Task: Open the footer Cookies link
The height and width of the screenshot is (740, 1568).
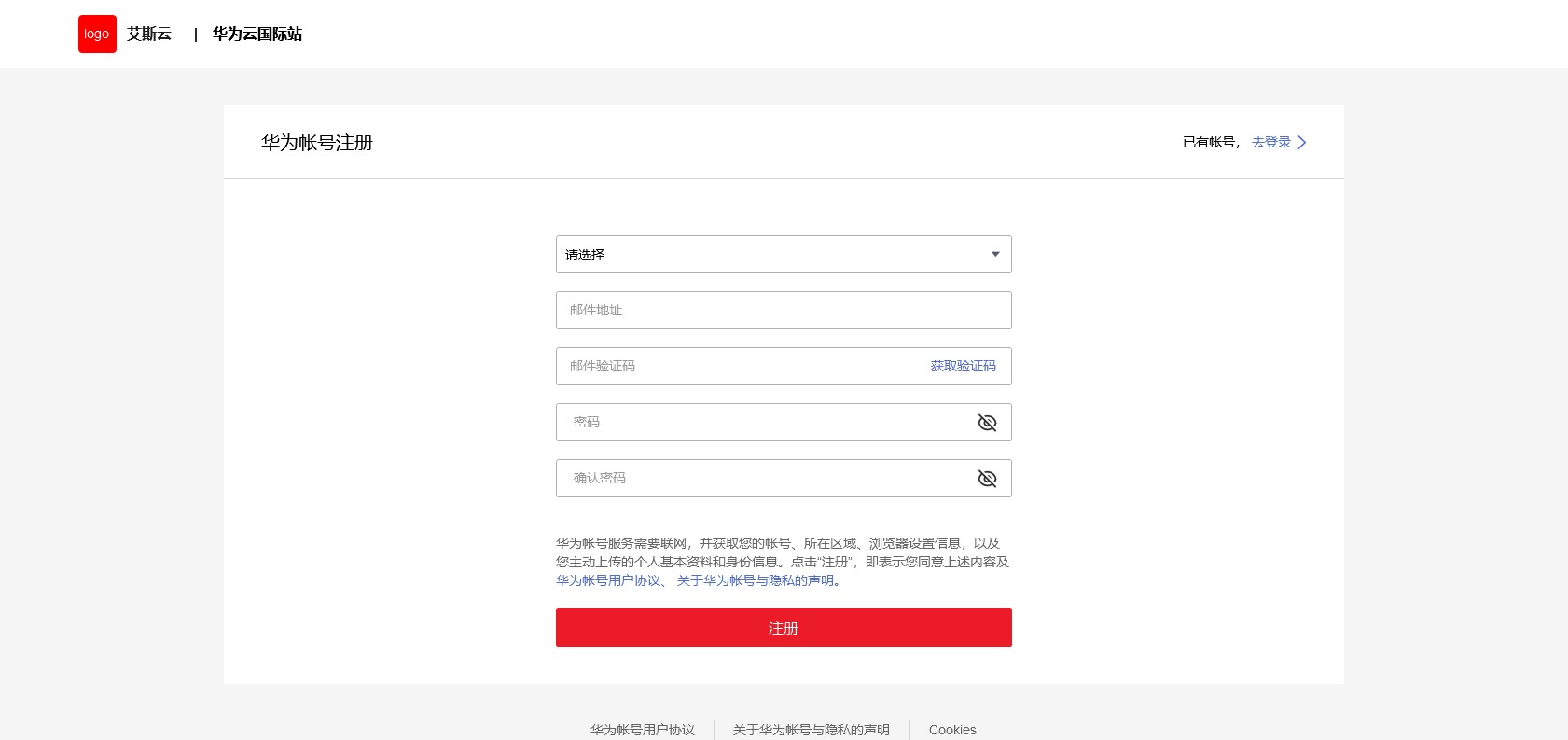Action: point(952,730)
